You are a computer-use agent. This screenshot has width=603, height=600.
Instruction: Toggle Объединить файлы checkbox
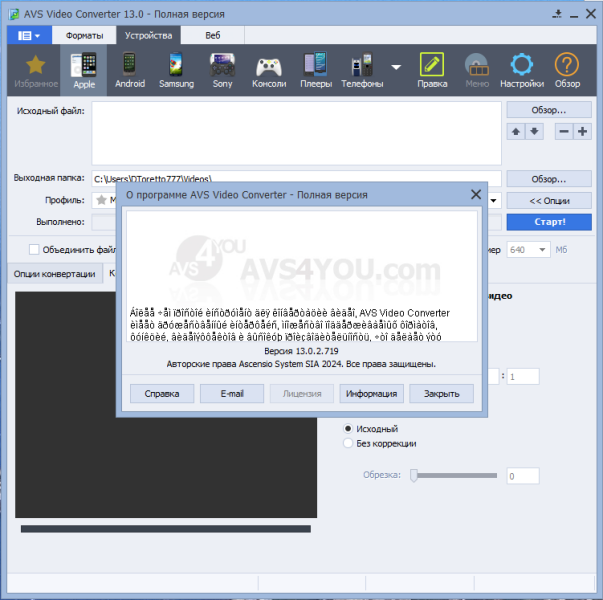(34, 250)
